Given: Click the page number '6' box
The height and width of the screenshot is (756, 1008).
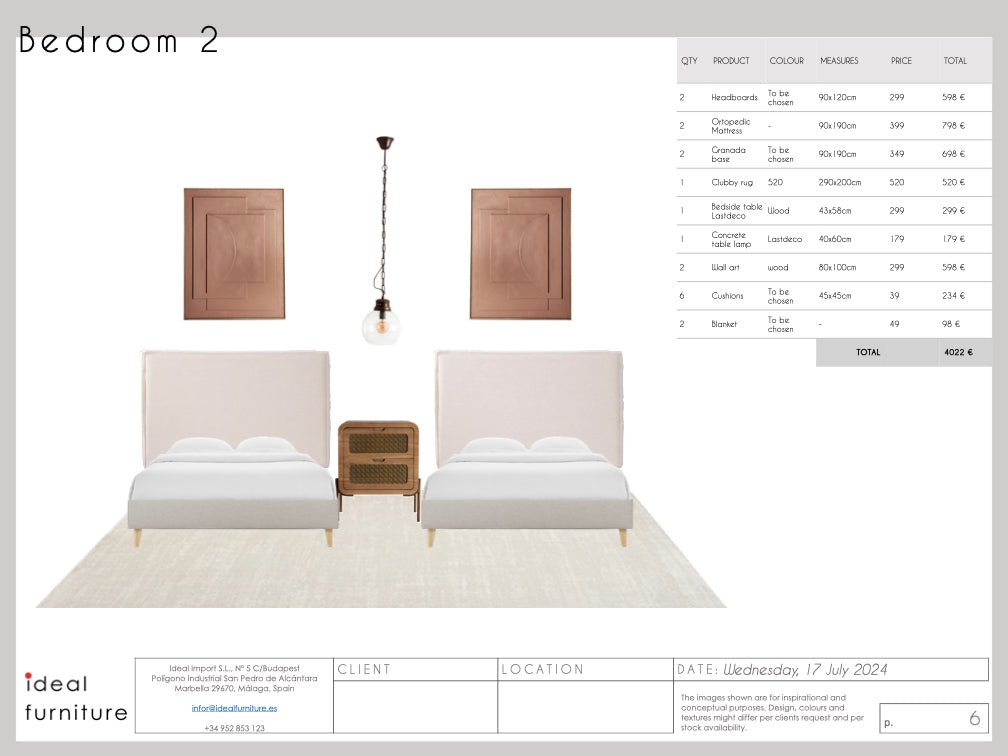Looking at the screenshot, I should click(933, 718).
